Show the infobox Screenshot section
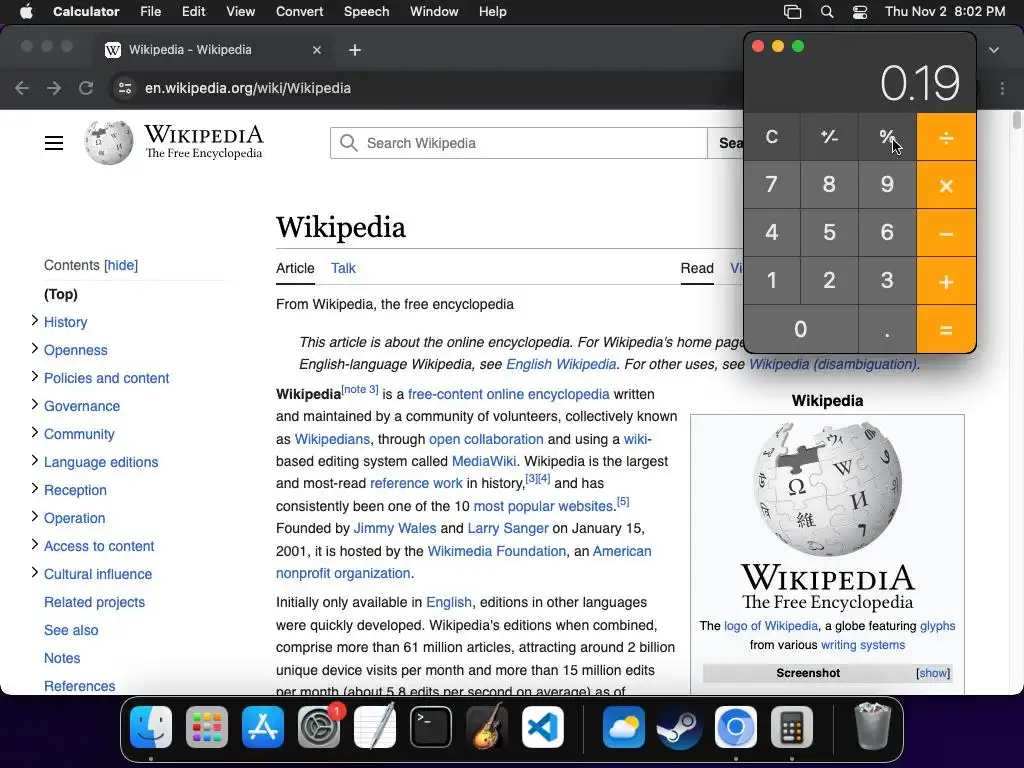Screen dimensions: 1024x768 coord(933,673)
